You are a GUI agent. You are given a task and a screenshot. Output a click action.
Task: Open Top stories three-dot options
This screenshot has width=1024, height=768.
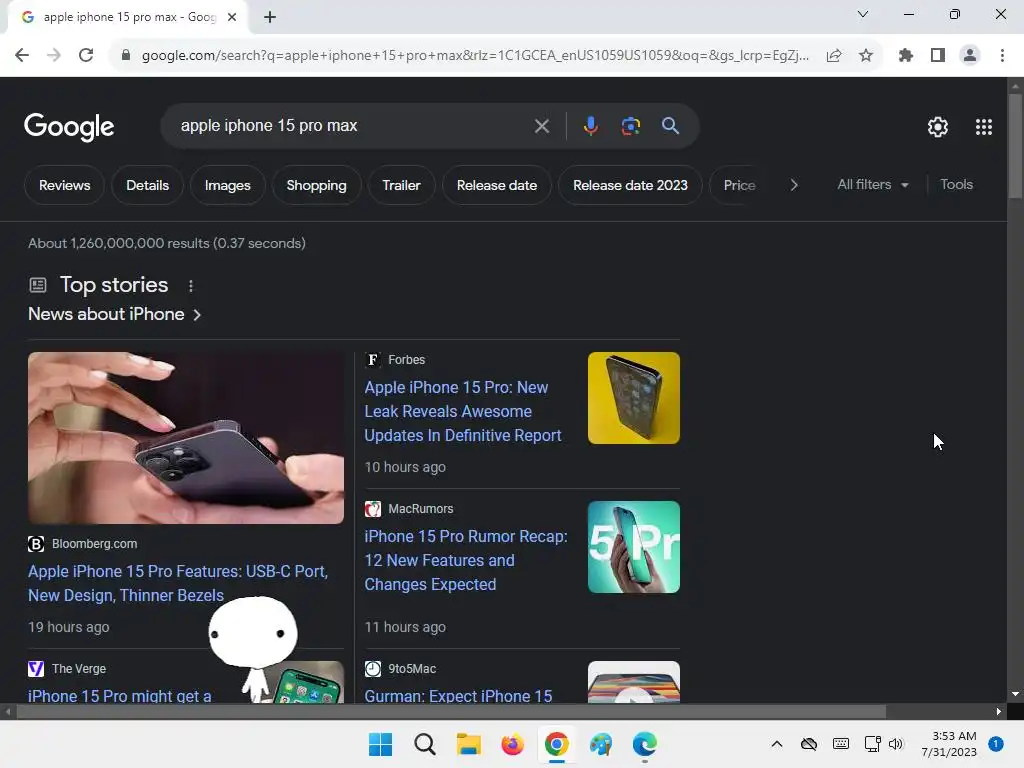click(x=191, y=286)
